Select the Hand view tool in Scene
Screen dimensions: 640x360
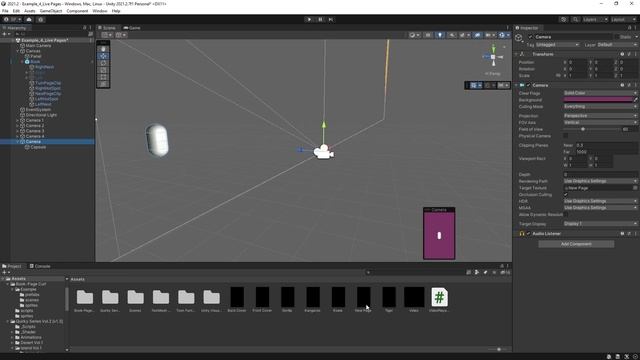coord(103,49)
